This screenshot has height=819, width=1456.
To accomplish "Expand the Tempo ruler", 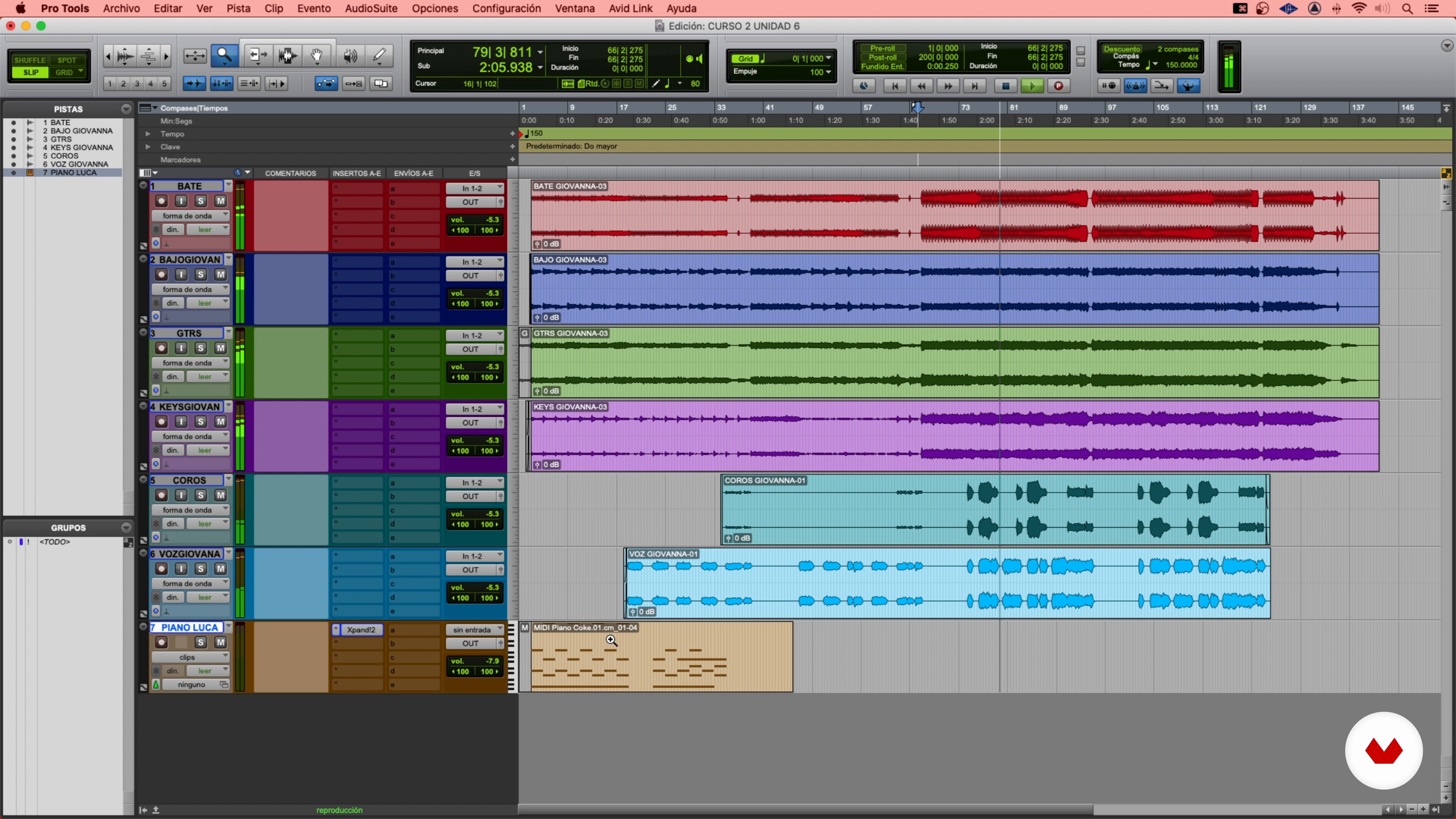I will coord(148,134).
